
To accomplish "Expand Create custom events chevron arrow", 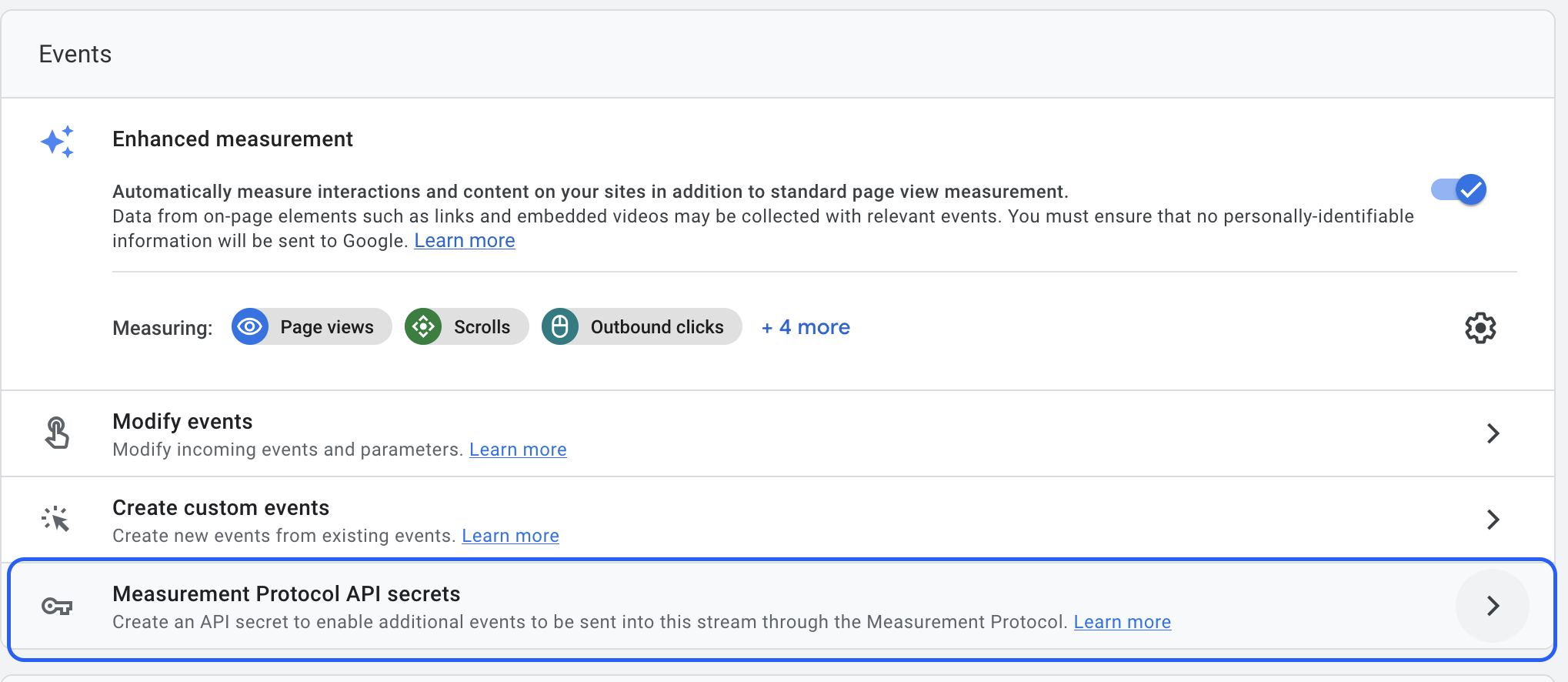I will [1493, 520].
